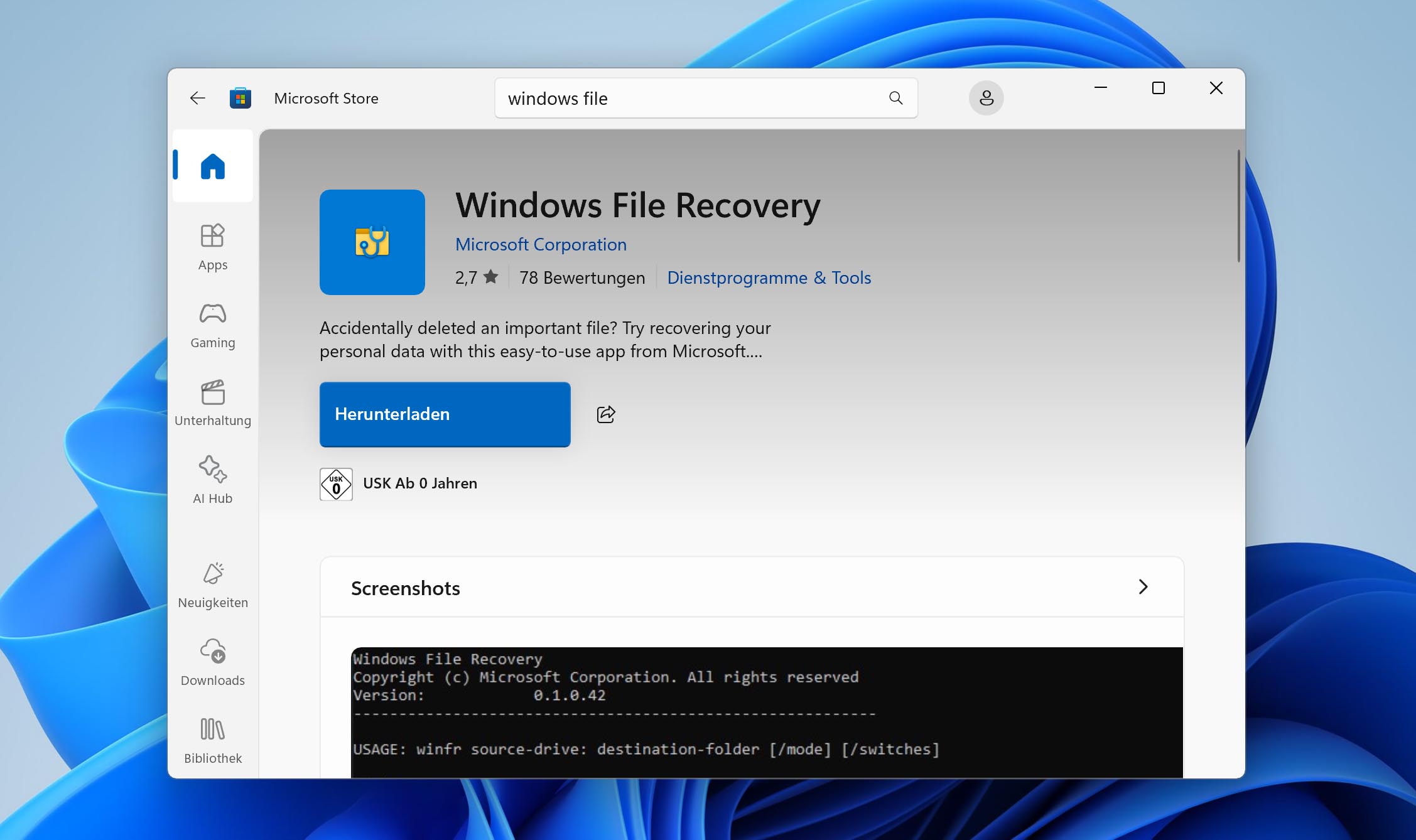
Task: Open the Downloads section
Action: click(x=213, y=663)
